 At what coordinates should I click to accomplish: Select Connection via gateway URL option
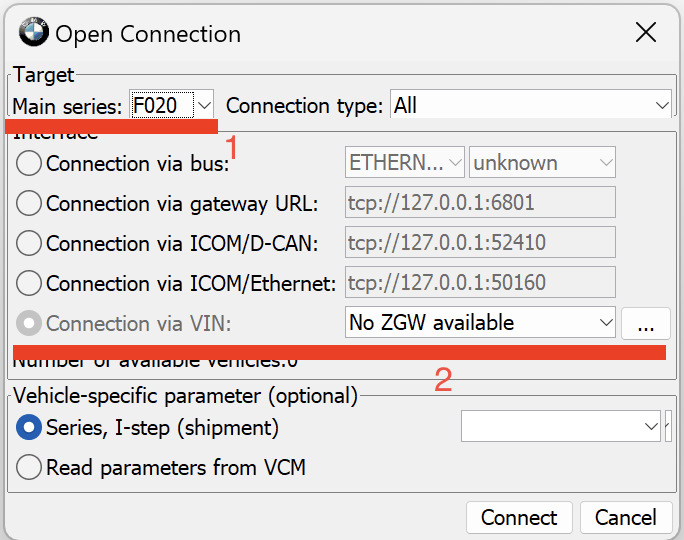coord(30,203)
